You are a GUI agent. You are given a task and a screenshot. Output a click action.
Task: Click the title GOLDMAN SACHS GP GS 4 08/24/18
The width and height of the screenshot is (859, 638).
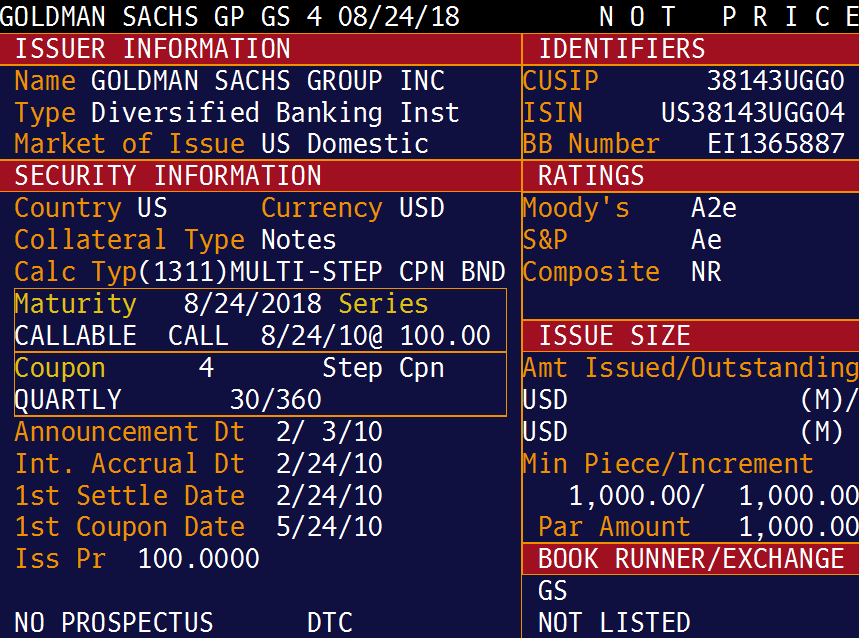[x=230, y=16]
